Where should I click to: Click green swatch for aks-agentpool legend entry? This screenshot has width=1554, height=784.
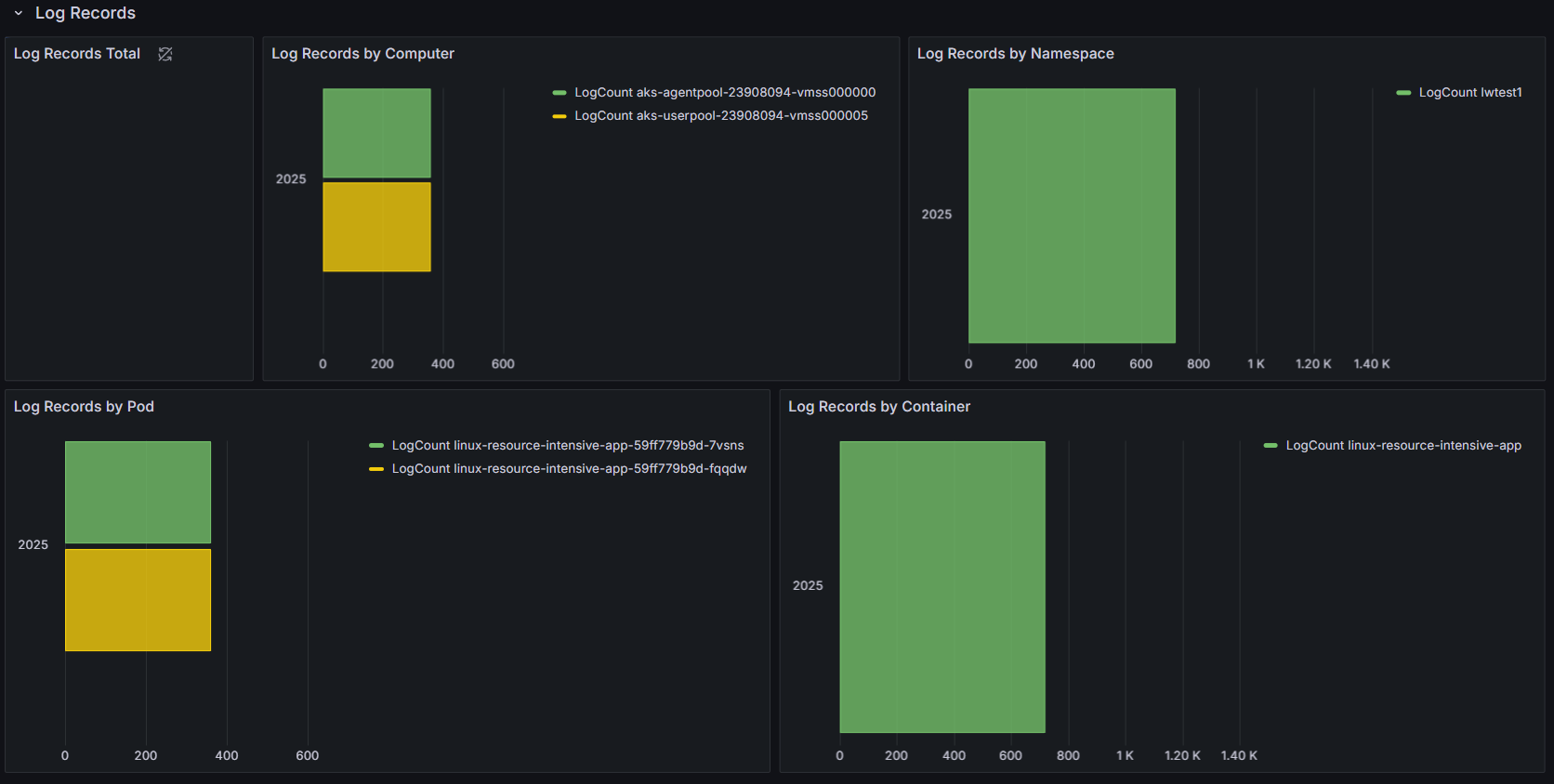pyautogui.click(x=560, y=93)
